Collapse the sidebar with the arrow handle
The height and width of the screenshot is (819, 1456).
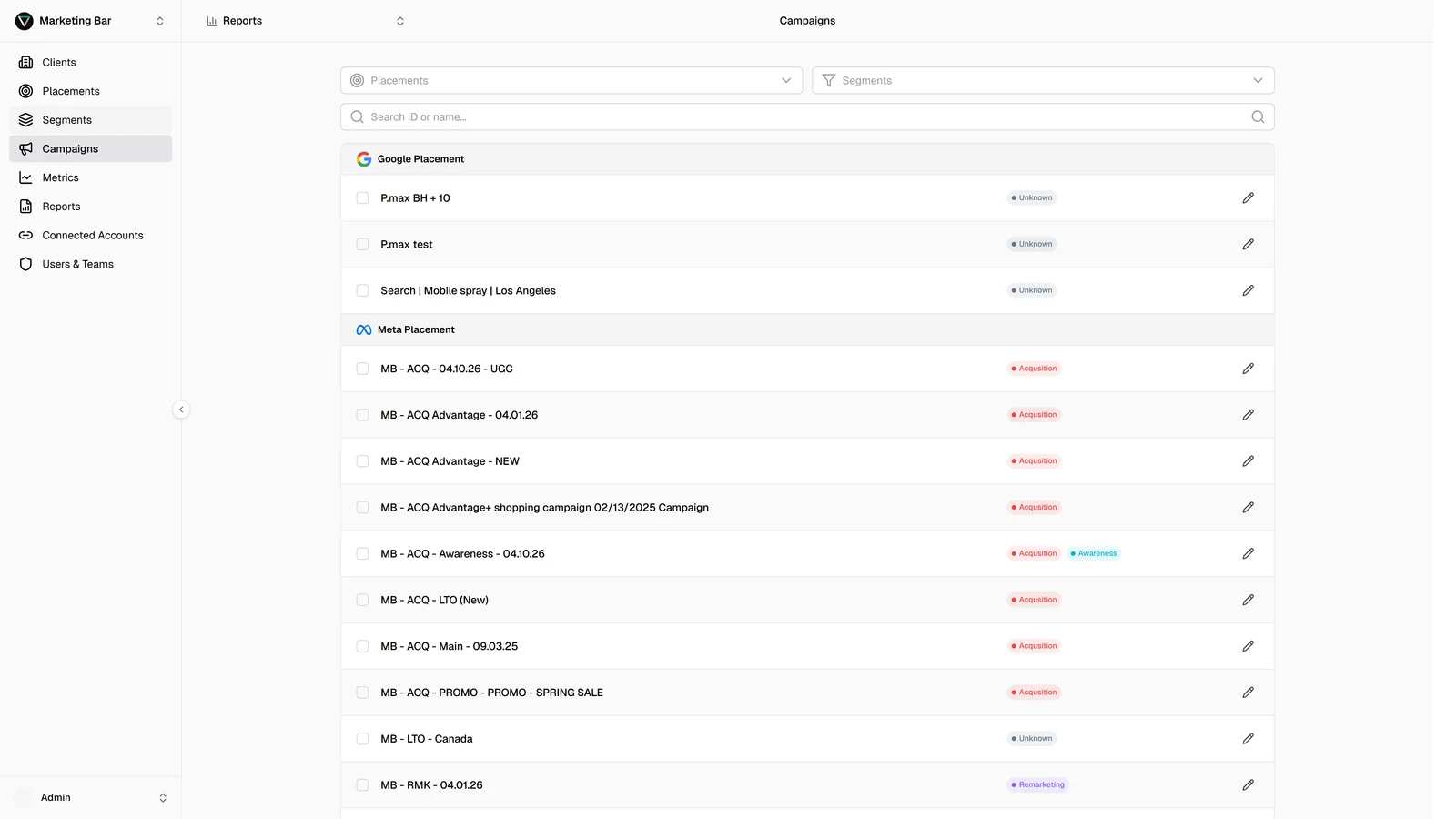[x=181, y=409]
